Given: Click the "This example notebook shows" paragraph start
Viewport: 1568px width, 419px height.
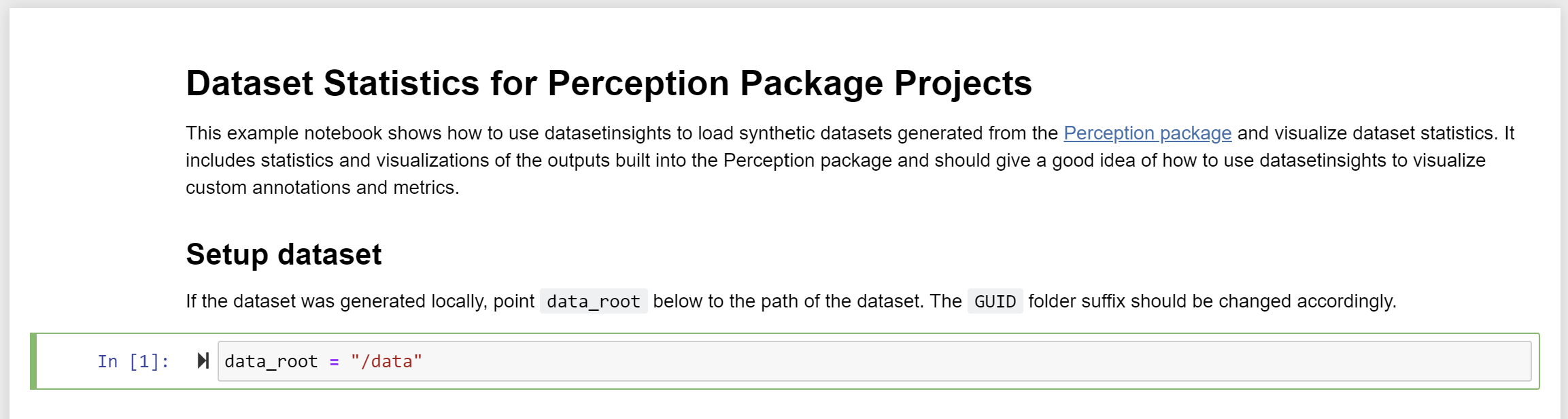Looking at the screenshot, I should click(272, 133).
